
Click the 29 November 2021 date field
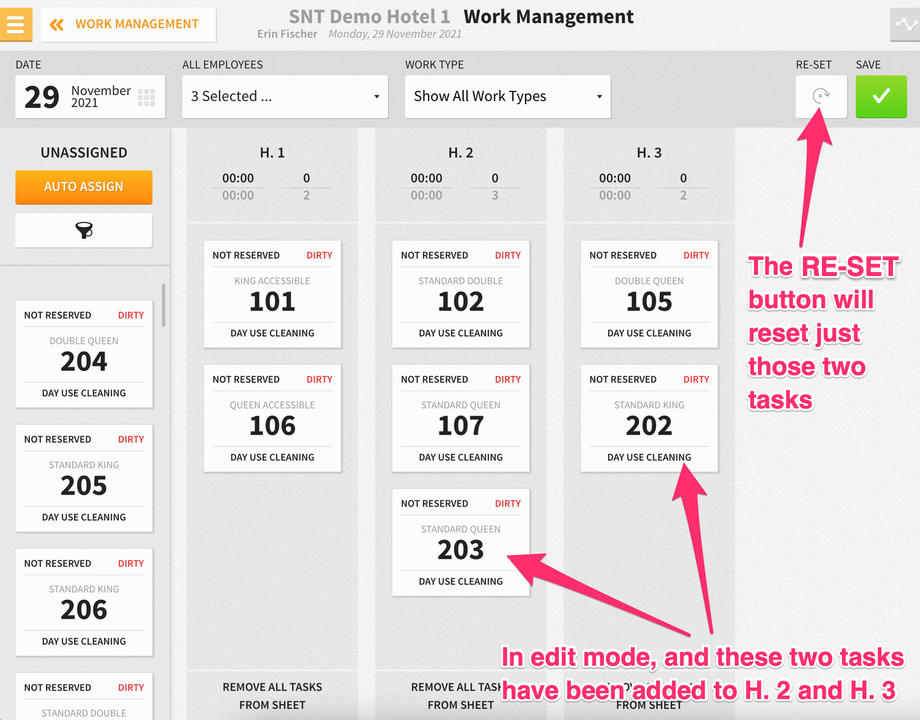90,96
